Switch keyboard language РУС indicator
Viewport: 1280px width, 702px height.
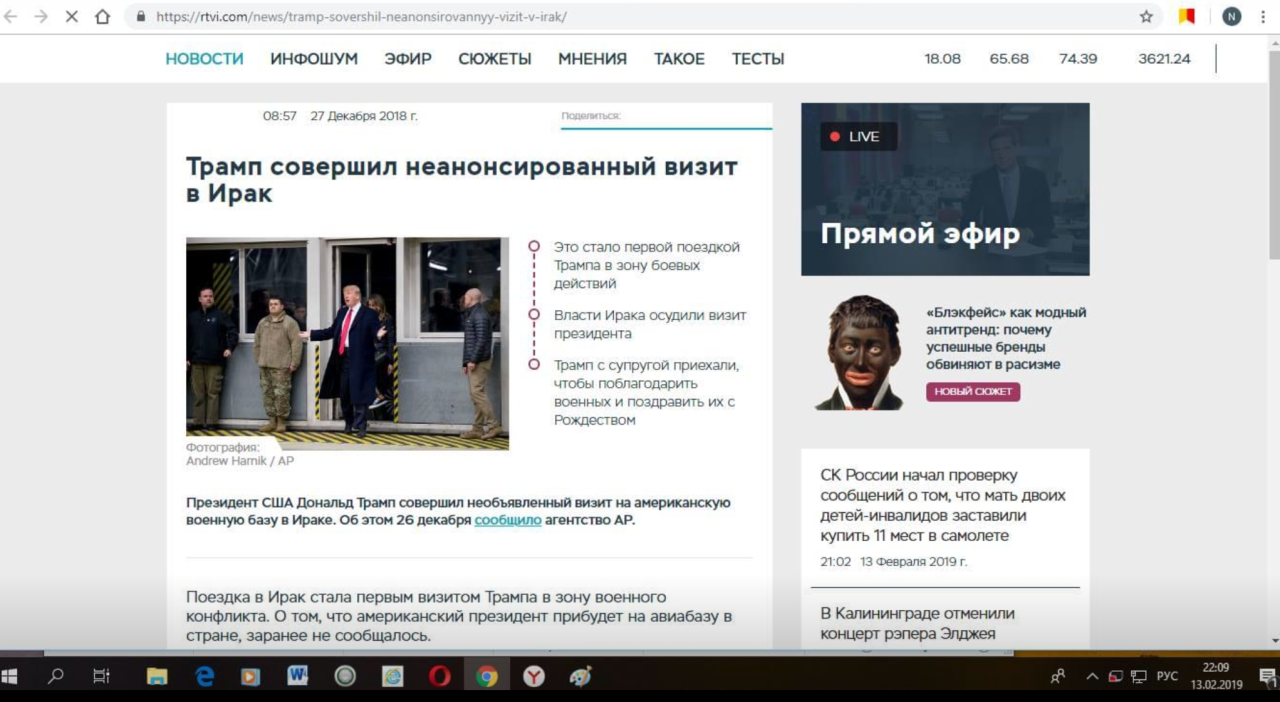(1167, 677)
